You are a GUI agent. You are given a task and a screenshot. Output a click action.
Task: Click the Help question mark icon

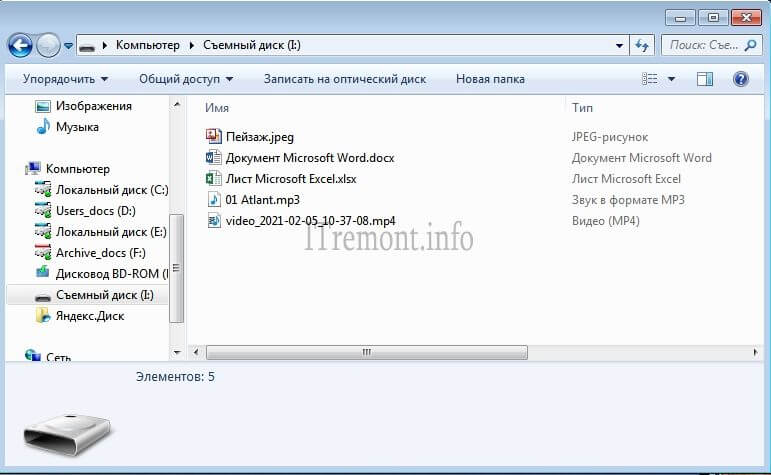(x=741, y=78)
